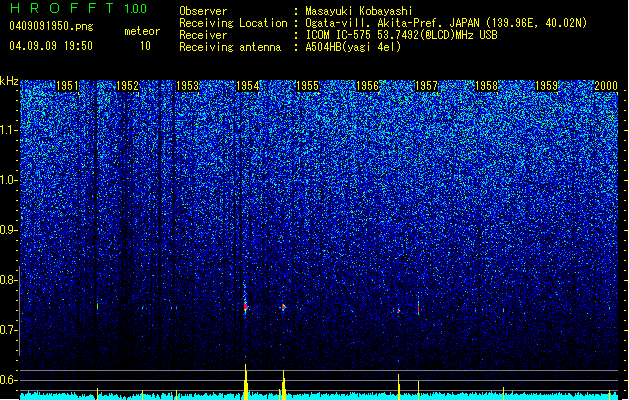Click the 'Observer' field label
The width and height of the screenshot is (629, 400).
coord(203,11)
